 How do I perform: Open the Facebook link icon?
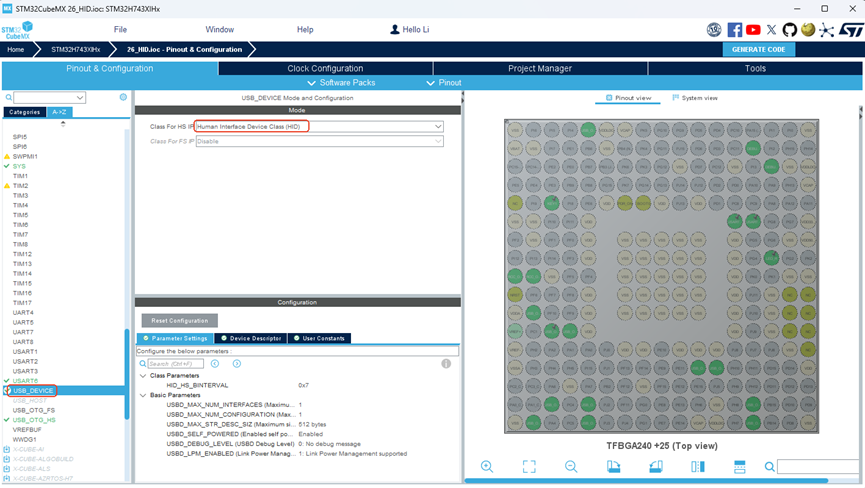point(734,30)
